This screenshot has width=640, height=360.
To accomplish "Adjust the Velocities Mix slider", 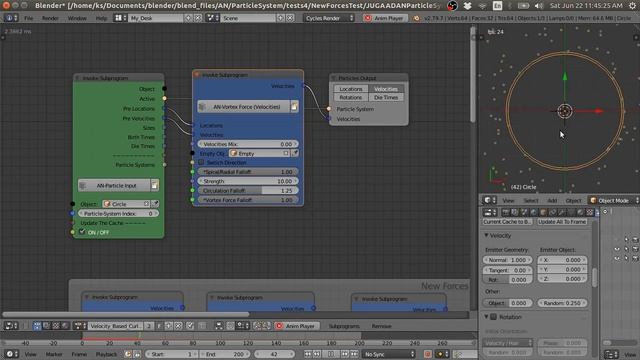I will 248,144.
